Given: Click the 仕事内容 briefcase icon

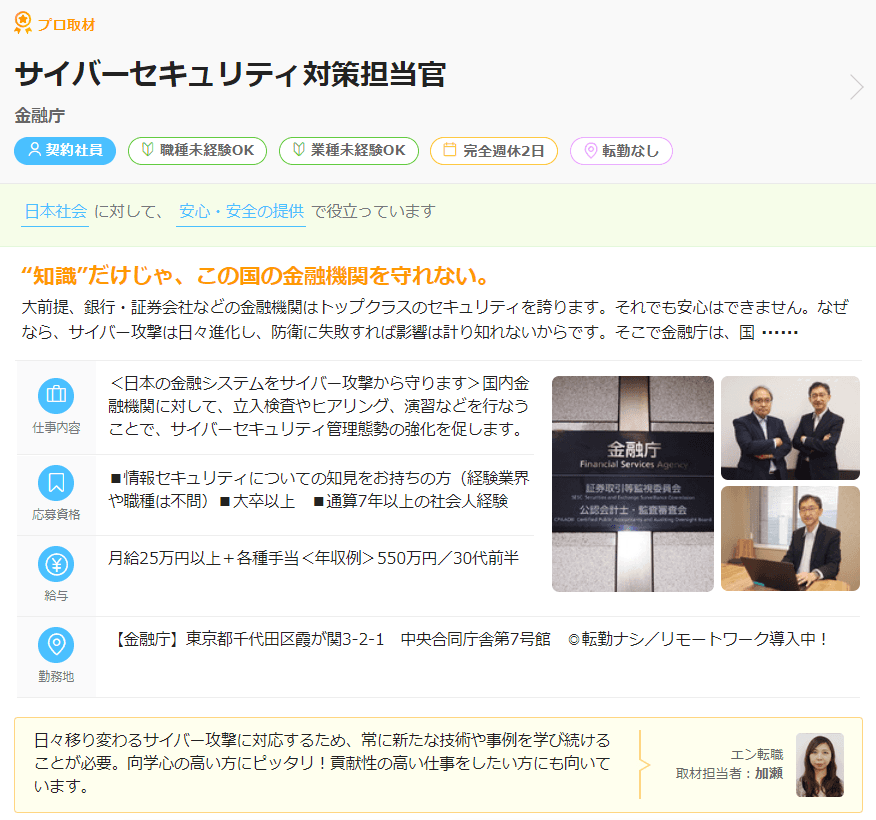Looking at the screenshot, I should pyautogui.click(x=56, y=395).
